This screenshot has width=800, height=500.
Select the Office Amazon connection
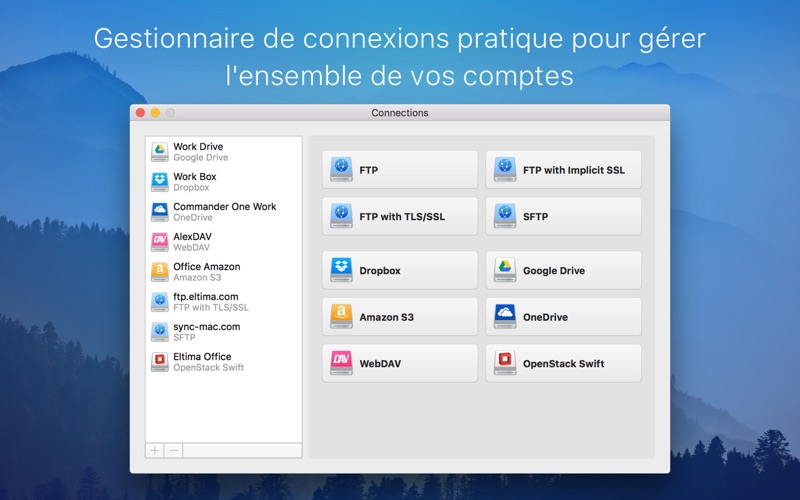223,272
